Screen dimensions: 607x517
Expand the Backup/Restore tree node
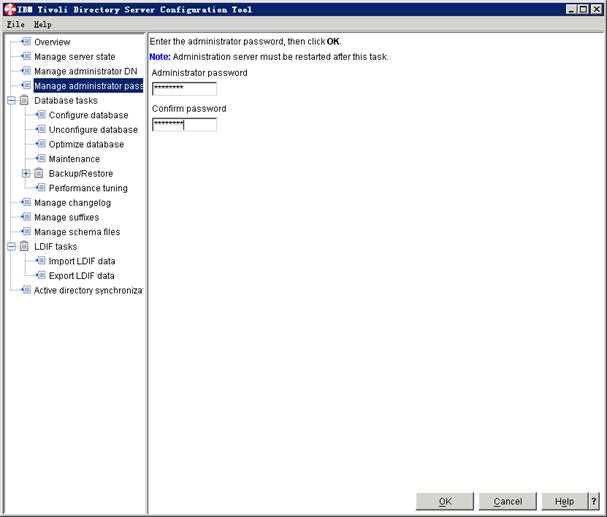[x=26, y=173]
